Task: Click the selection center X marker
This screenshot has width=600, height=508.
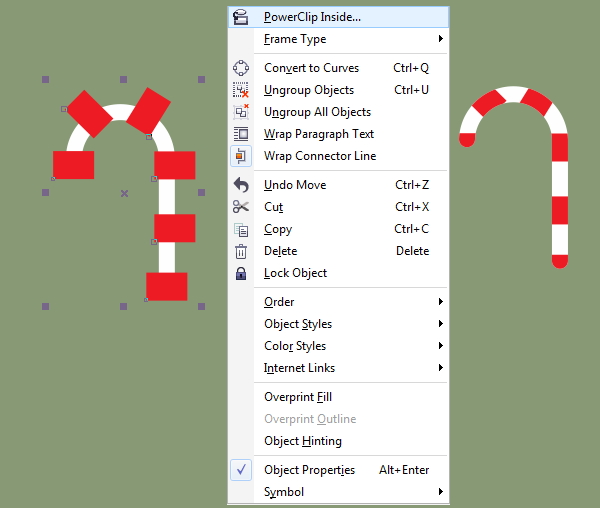Action: click(124, 194)
